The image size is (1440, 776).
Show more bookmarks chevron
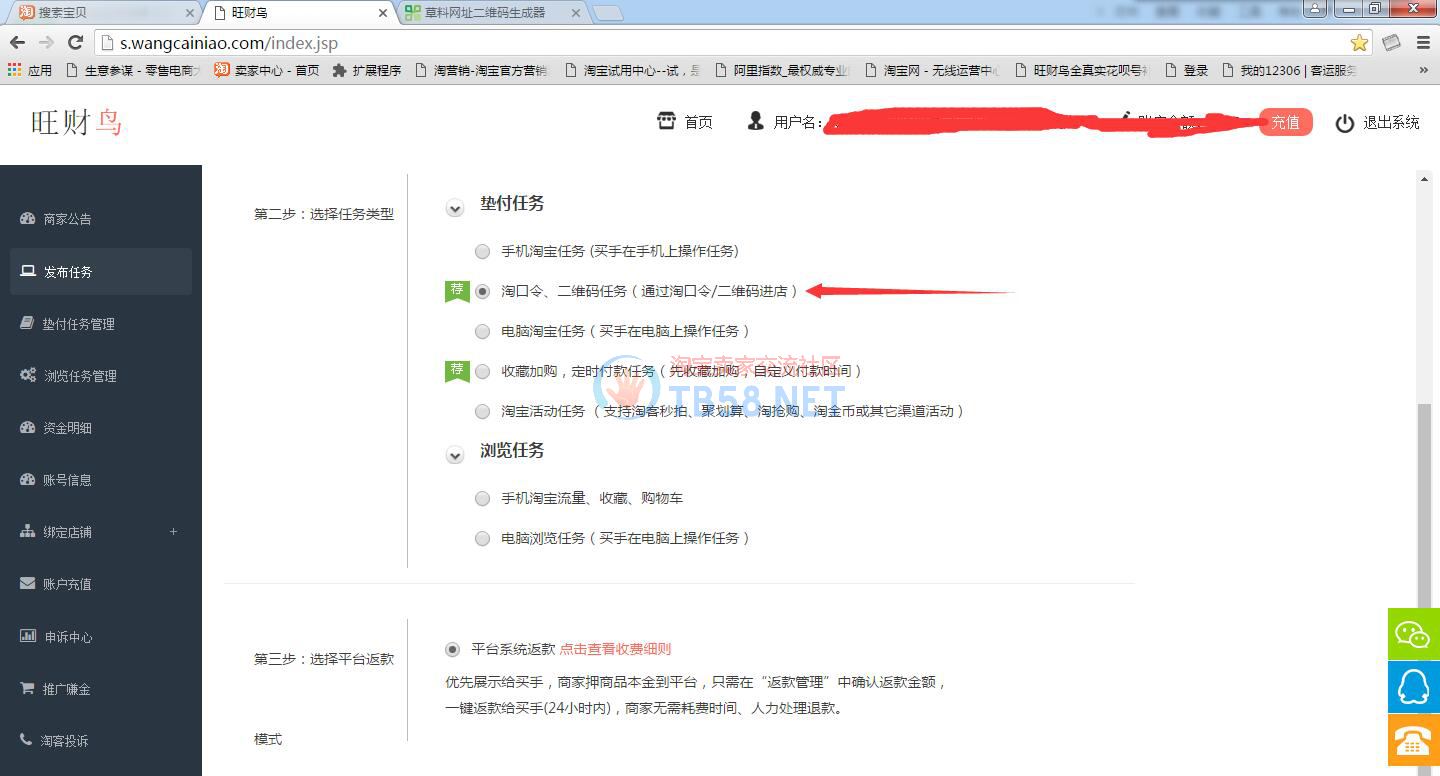[1424, 70]
